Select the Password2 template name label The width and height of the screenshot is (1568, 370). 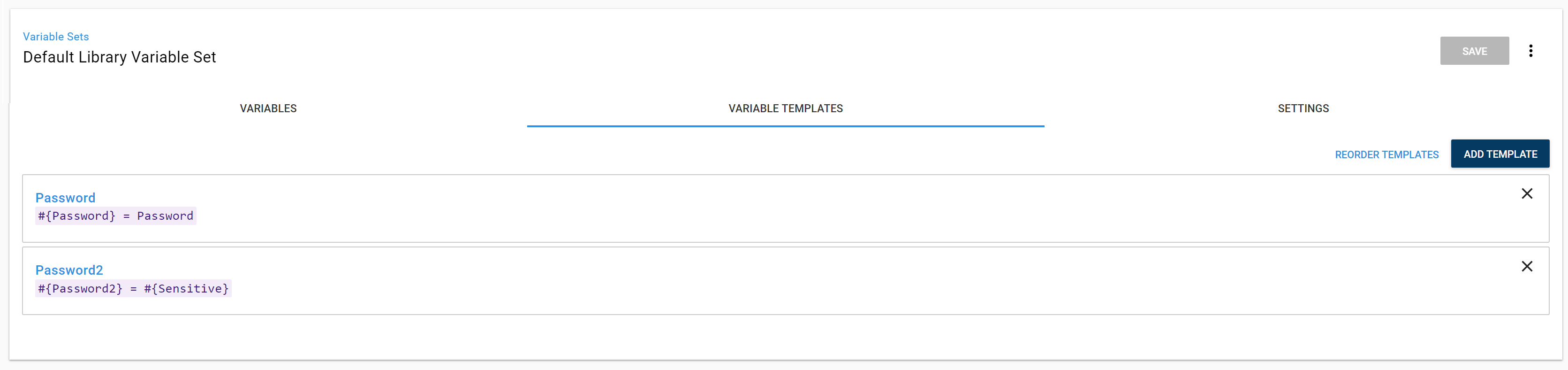(69, 270)
